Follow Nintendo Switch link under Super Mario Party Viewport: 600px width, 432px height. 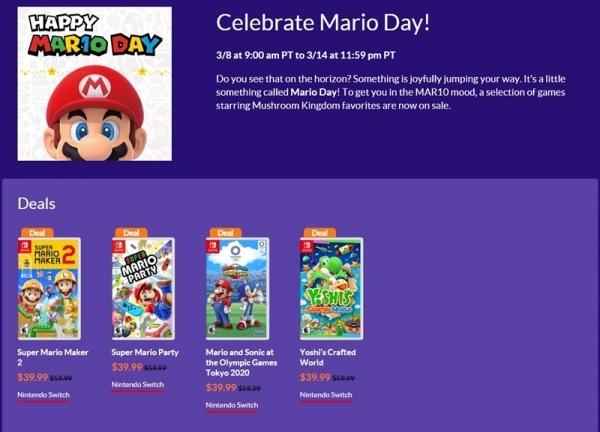coord(138,385)
